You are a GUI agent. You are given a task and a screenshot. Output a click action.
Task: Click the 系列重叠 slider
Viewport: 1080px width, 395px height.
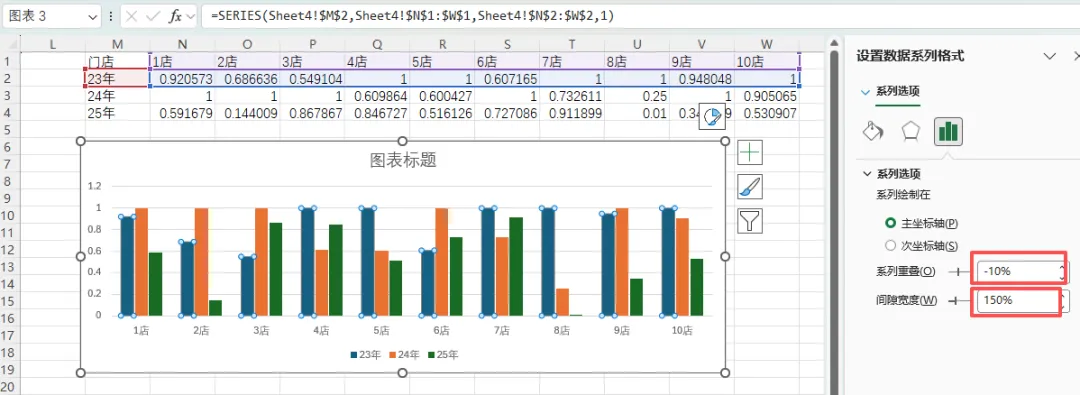pos(957,272)
